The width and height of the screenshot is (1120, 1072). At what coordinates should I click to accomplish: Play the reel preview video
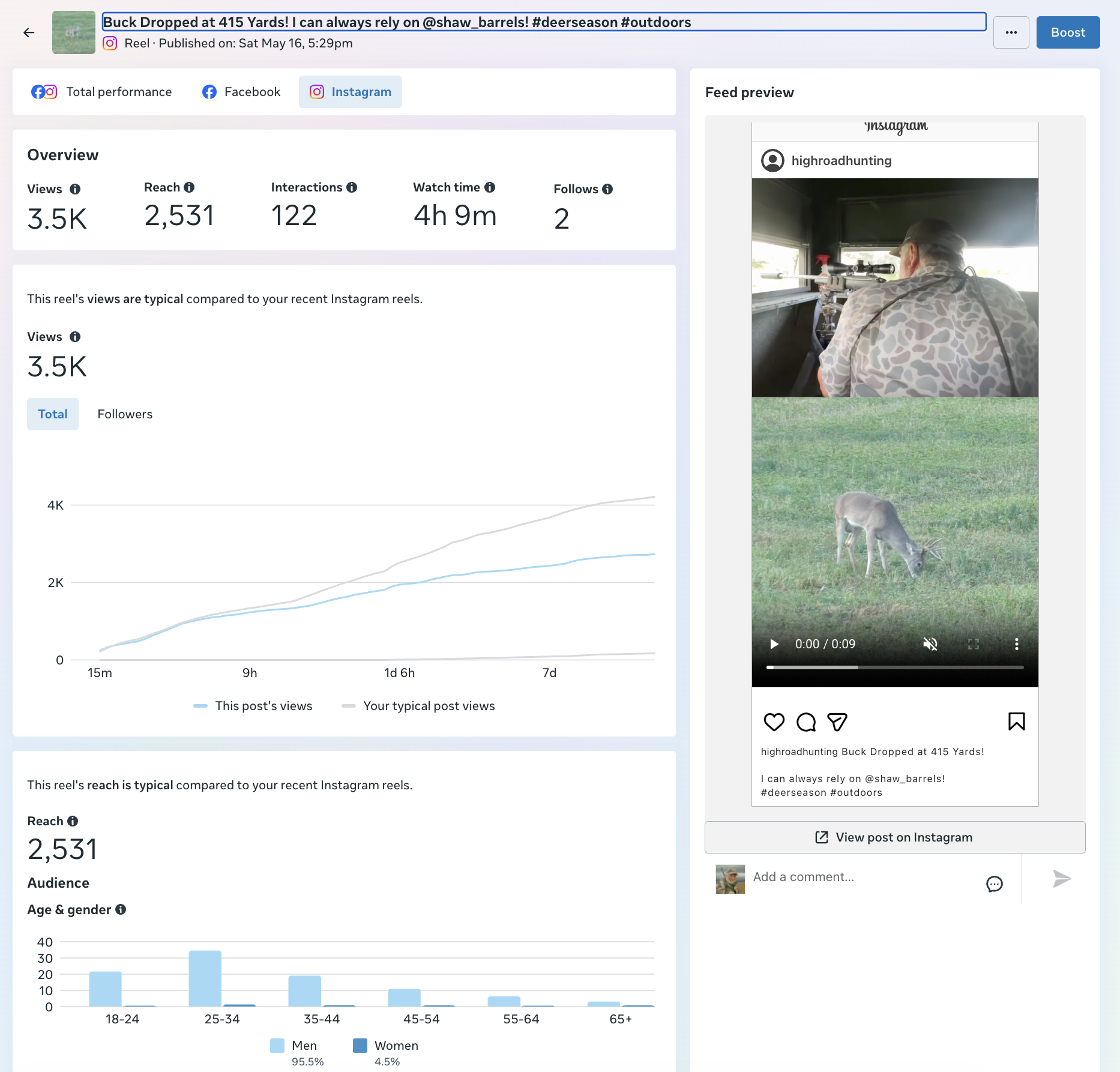click(x=774, y=644)
